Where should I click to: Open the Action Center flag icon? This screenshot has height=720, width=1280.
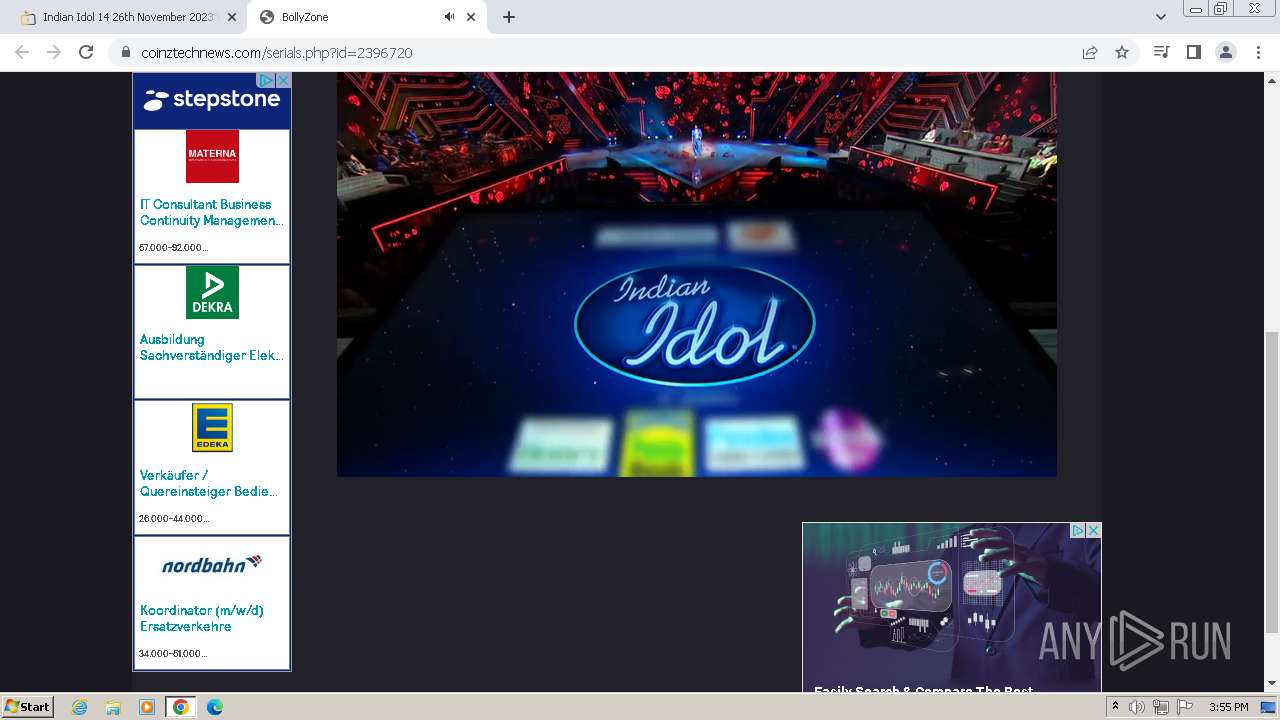tap(1185, 707)
